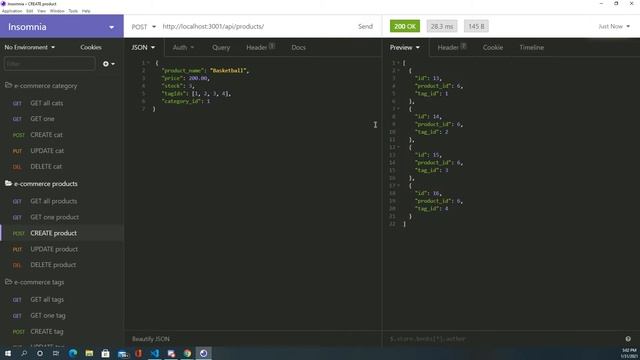640x360 pixels.
Task: Switch to the request Header tab
Action: (x=260, y=47)
